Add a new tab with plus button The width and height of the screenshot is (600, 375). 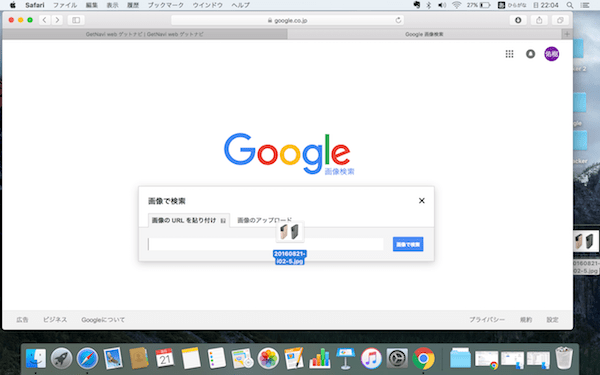[567, 34]
